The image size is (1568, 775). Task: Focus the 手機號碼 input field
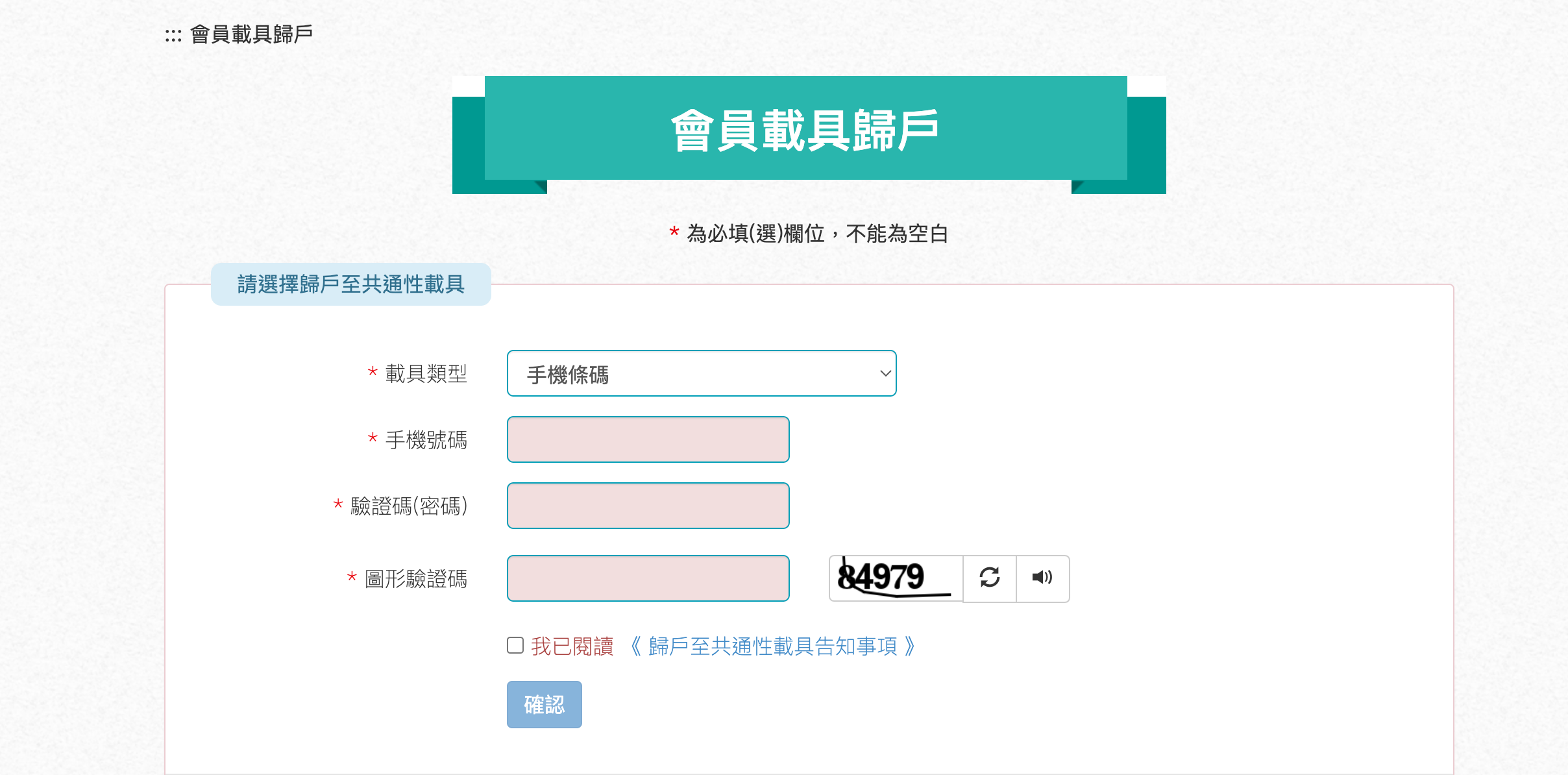click(x=648, y=439)
